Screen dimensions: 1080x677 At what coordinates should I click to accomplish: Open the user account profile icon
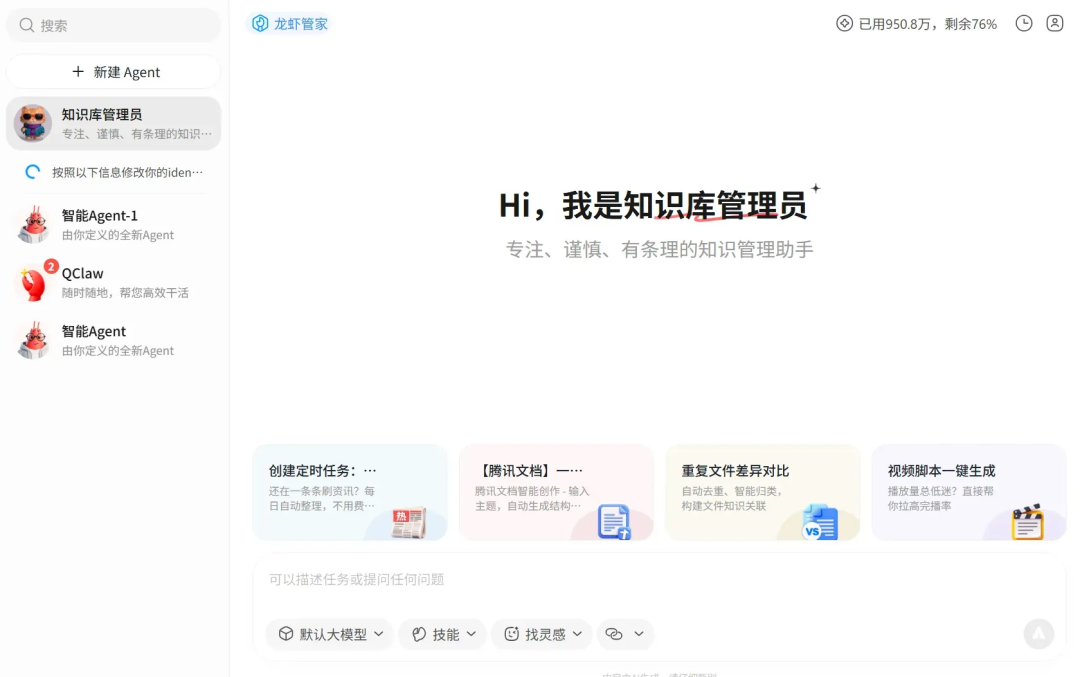click(1055, 23)
